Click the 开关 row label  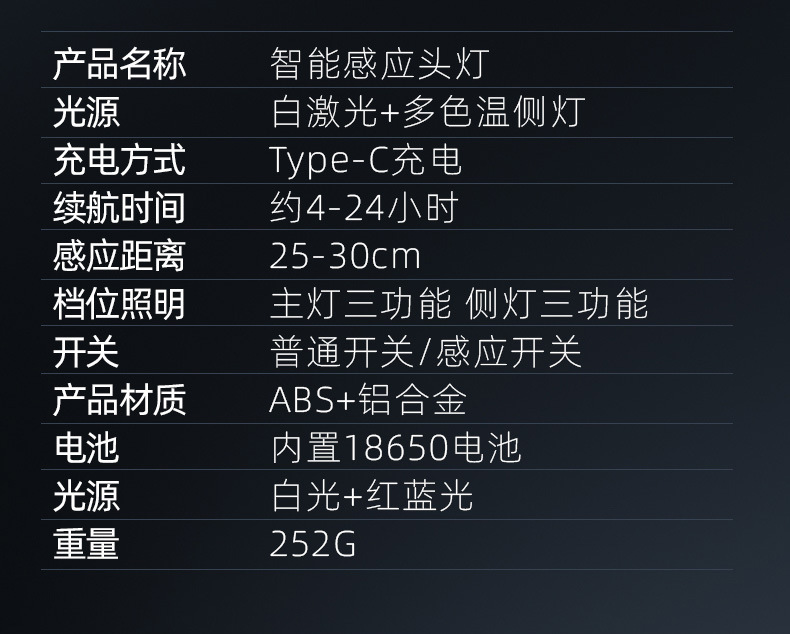[x=86, y=352]
